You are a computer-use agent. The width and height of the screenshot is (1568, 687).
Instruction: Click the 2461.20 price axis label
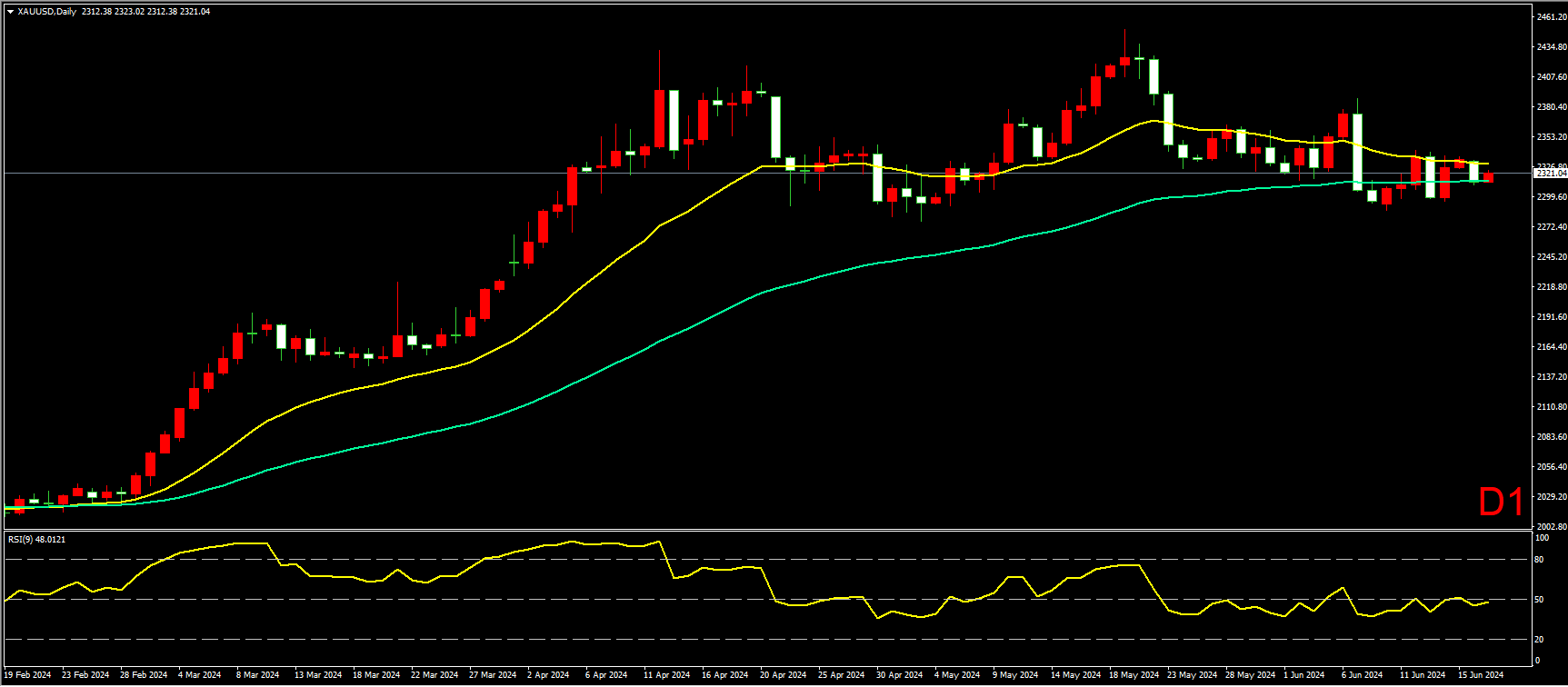(x=1551, y=17)
